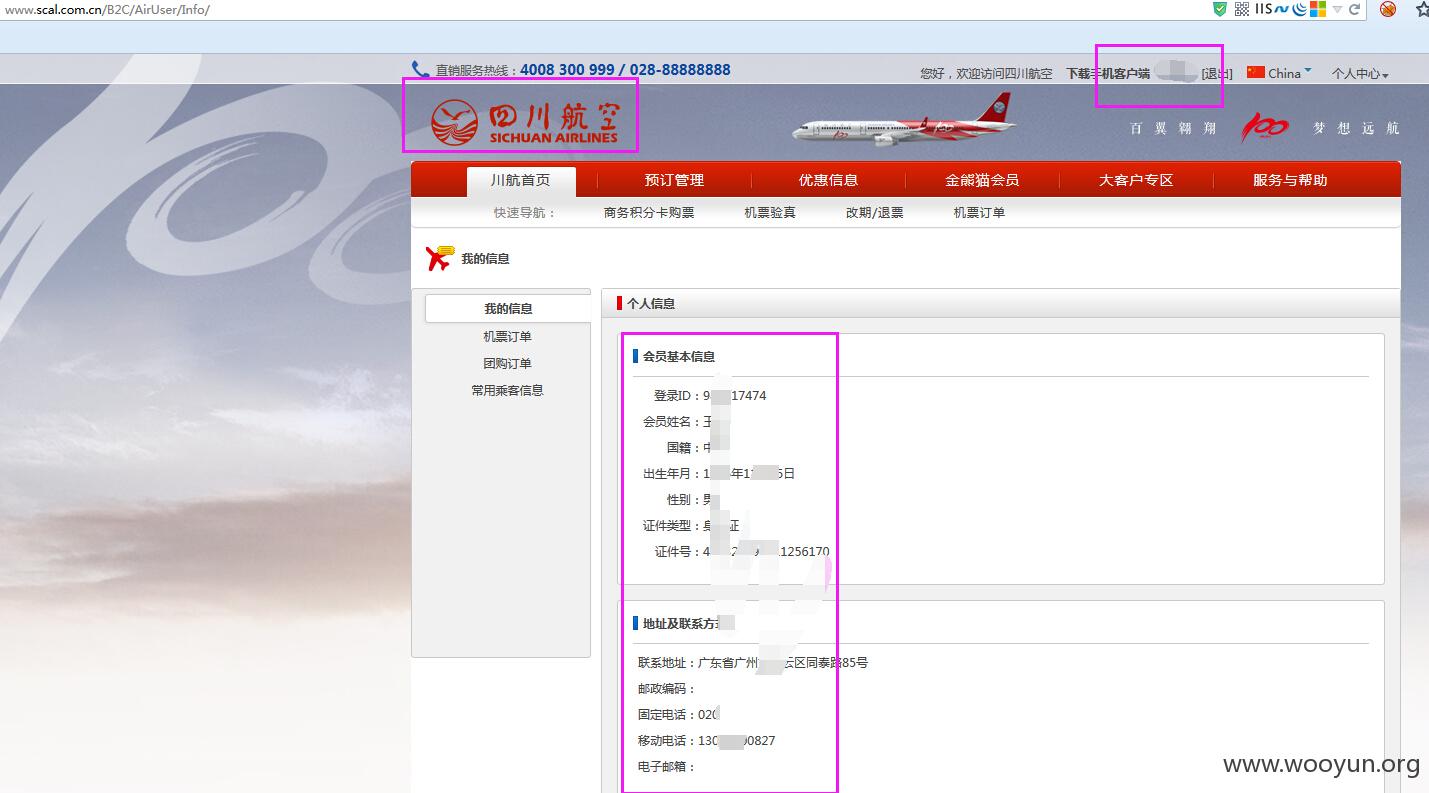Viewport: 1429px width, 793px height.
Task: Click the Sichuan Airlines logo
Action: 524,123
